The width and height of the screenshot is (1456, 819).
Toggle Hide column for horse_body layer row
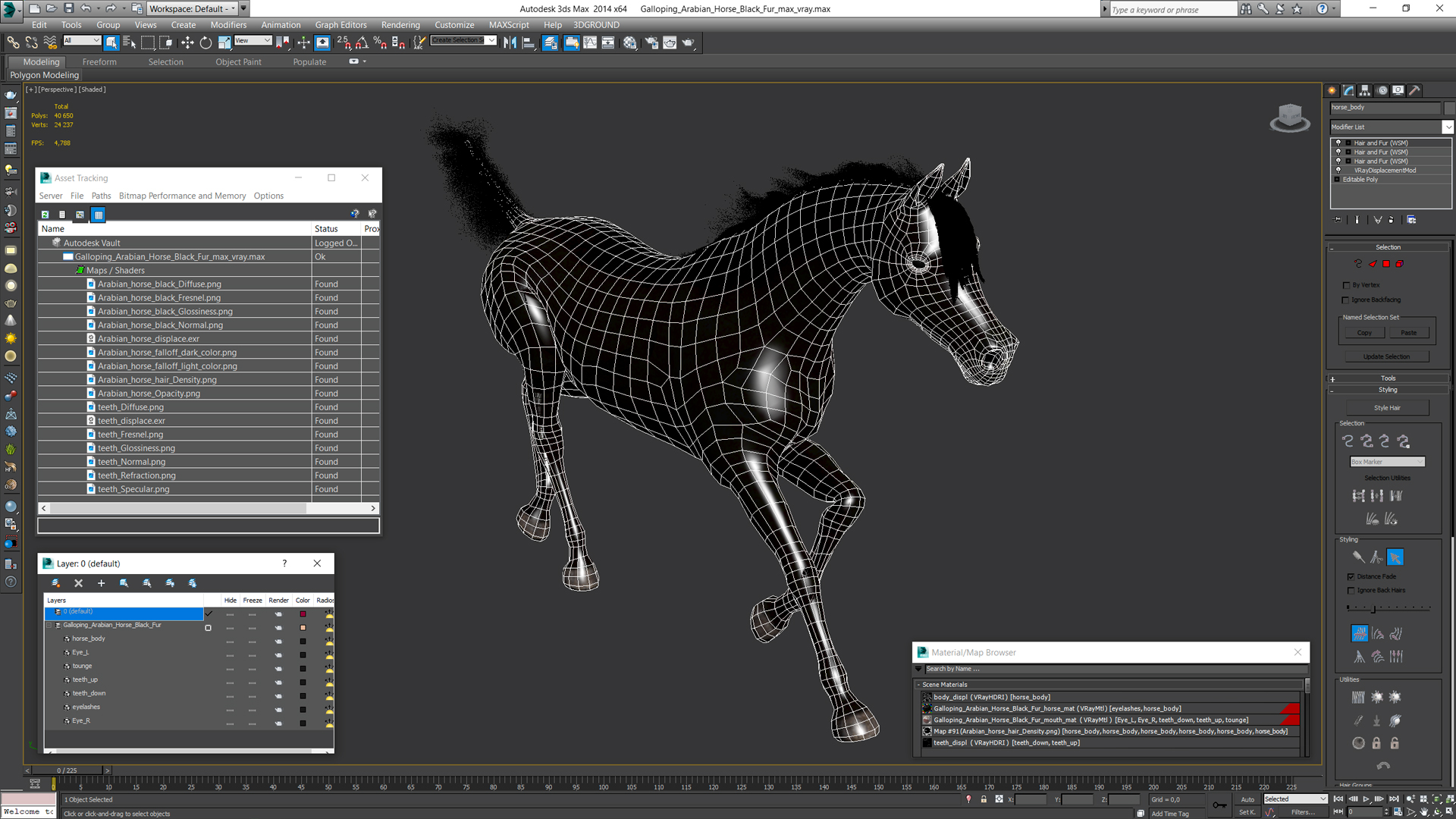pos(230,642)
